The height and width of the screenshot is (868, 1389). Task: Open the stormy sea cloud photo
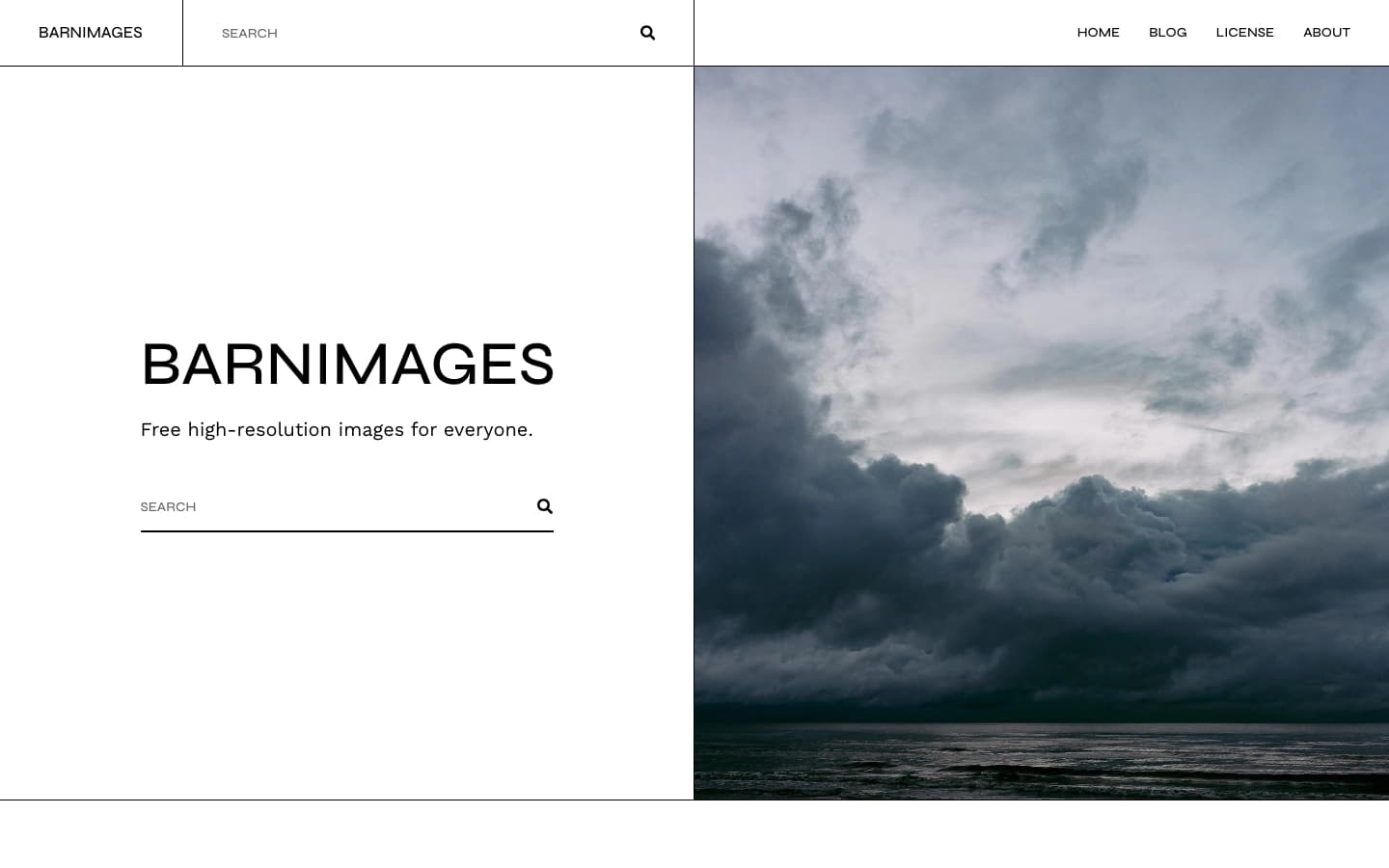[x=1042, y=433]
